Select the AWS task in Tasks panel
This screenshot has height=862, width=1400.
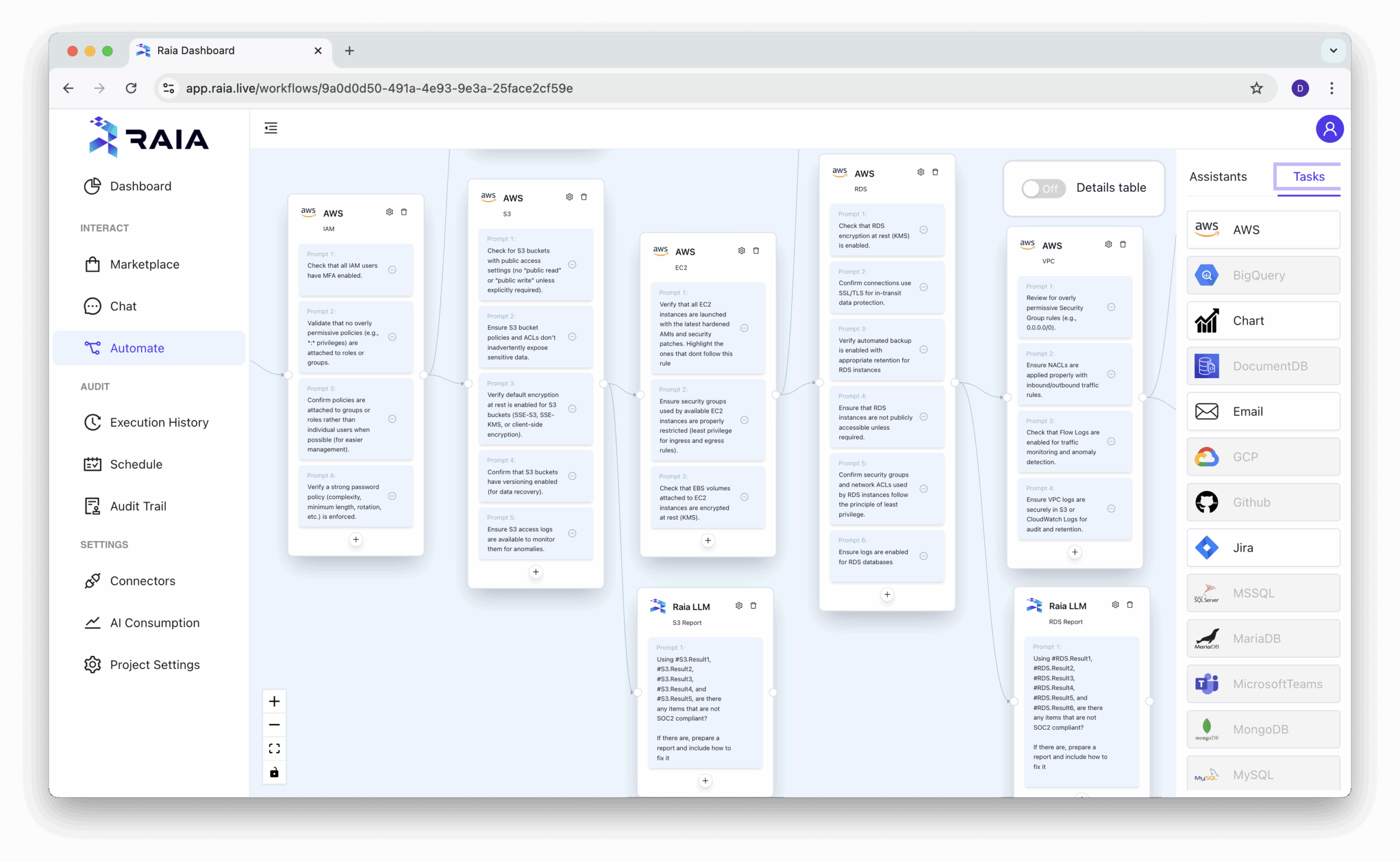pyautogui.click(x=1263, y=230)
